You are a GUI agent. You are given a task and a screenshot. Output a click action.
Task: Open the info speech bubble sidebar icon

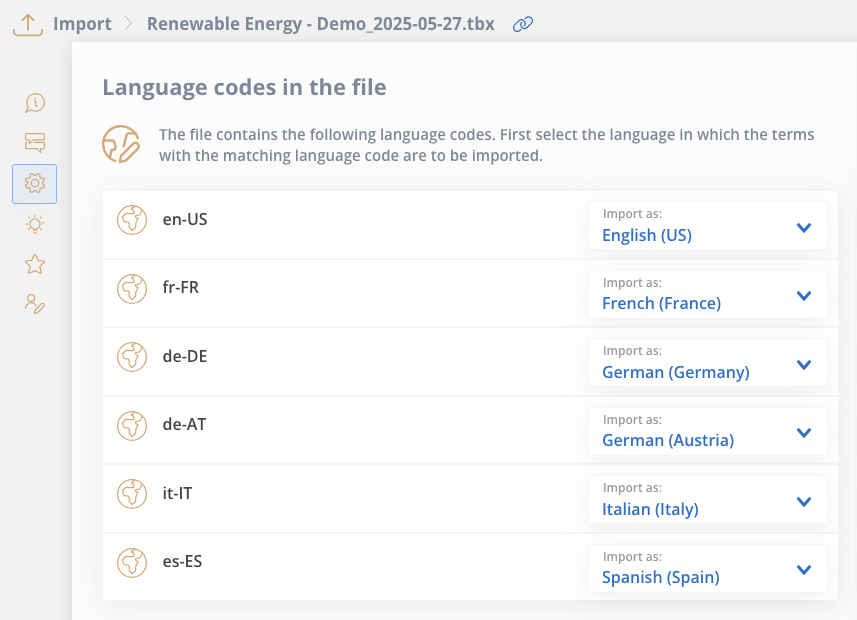click(34, 103)
